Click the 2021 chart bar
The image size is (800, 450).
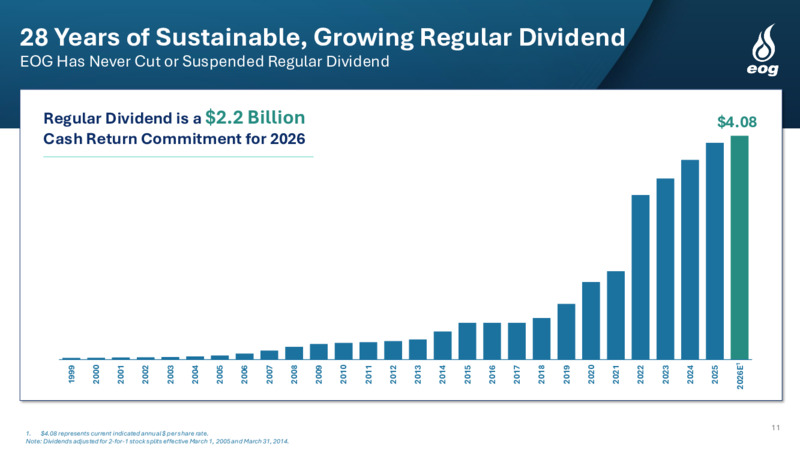coord(616,315)
